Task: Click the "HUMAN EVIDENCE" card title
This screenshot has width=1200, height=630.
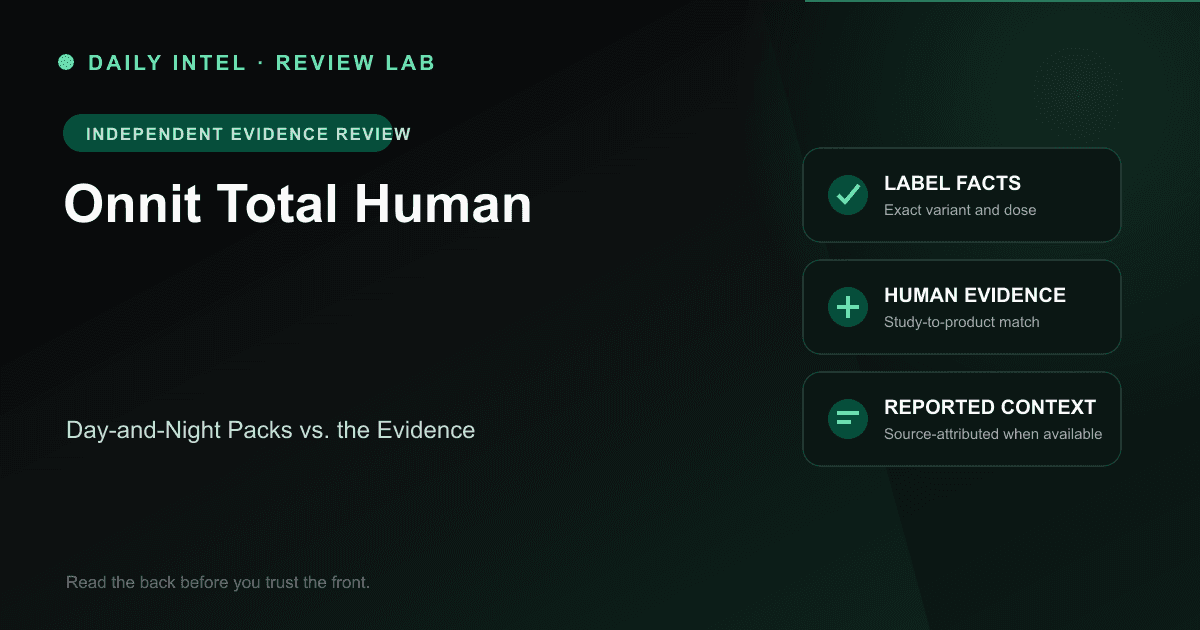Action: (975, 295)
